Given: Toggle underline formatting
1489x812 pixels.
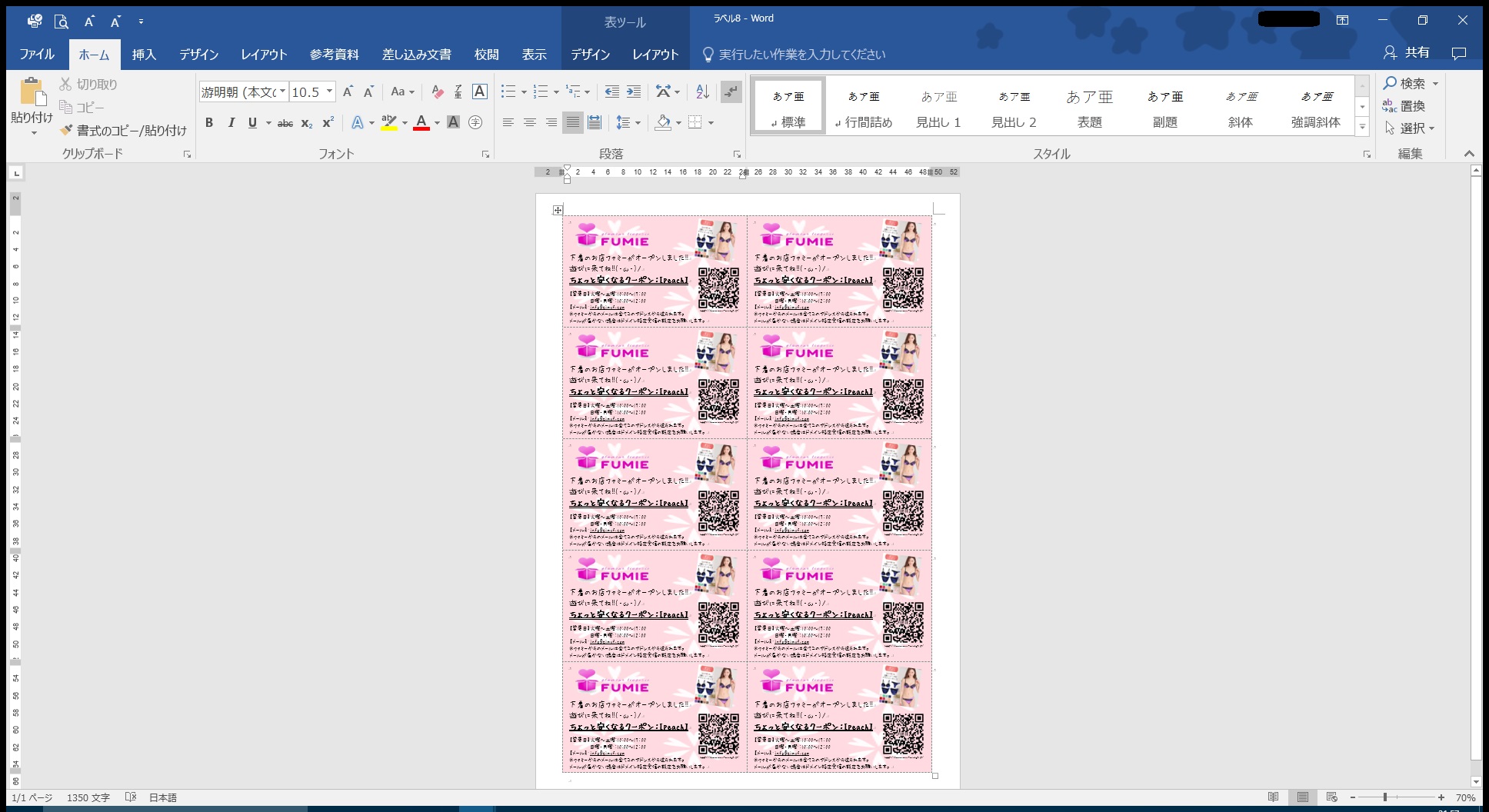Looking at the screenshot, I should point(252,122).
